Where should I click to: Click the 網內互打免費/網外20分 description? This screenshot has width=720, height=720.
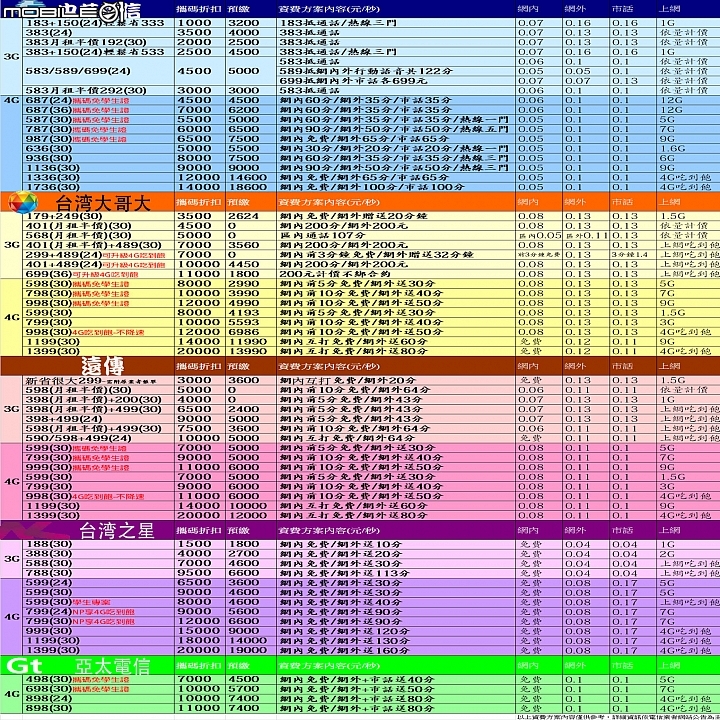click(348, 381)
